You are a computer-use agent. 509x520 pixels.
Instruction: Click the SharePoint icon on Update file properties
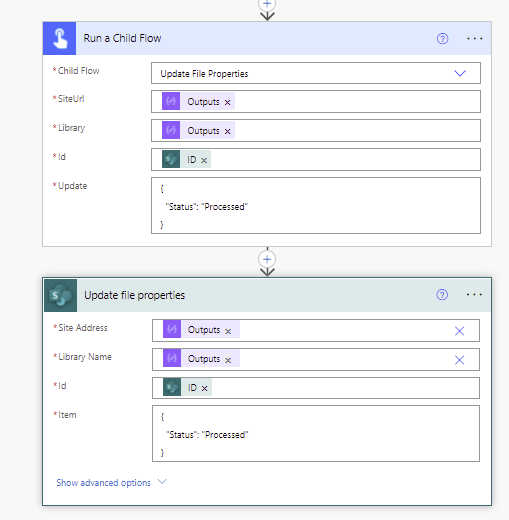point(60,295)
